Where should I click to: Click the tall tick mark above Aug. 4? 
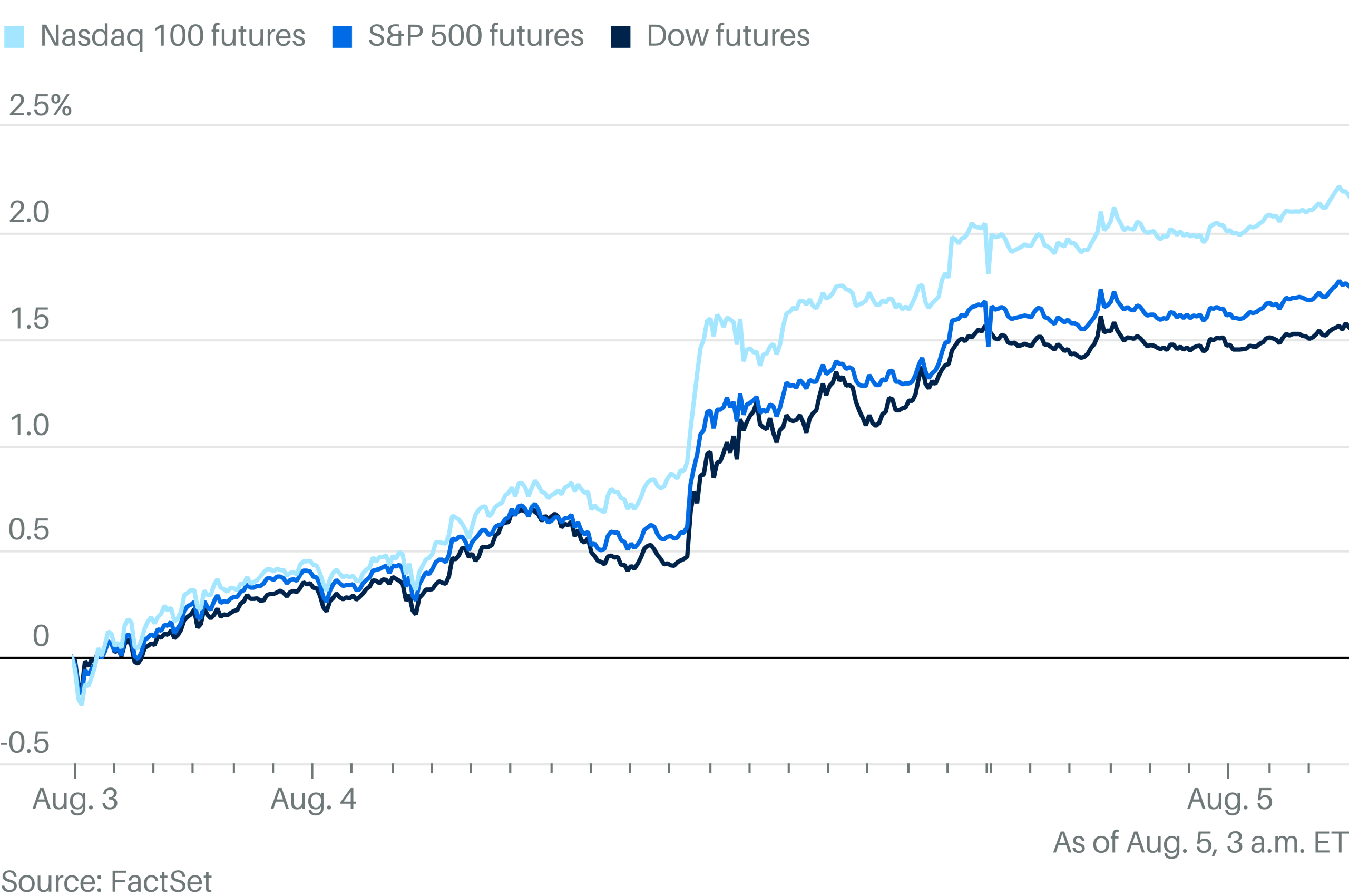click(312, 770)
